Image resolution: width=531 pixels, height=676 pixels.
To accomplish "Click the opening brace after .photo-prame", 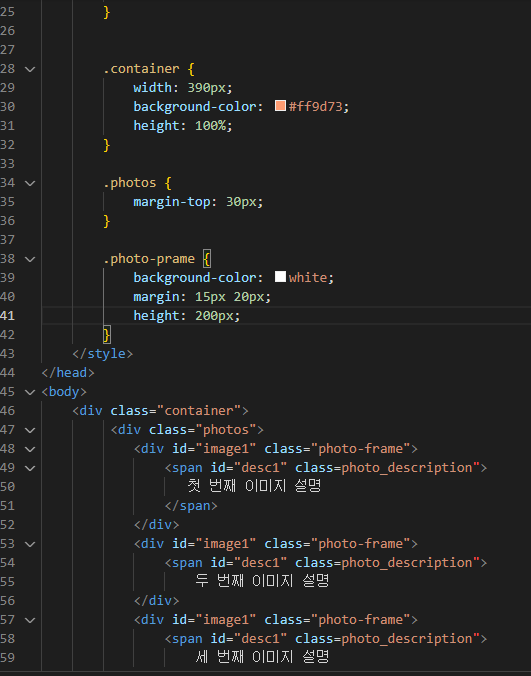I will click(207, 259).
